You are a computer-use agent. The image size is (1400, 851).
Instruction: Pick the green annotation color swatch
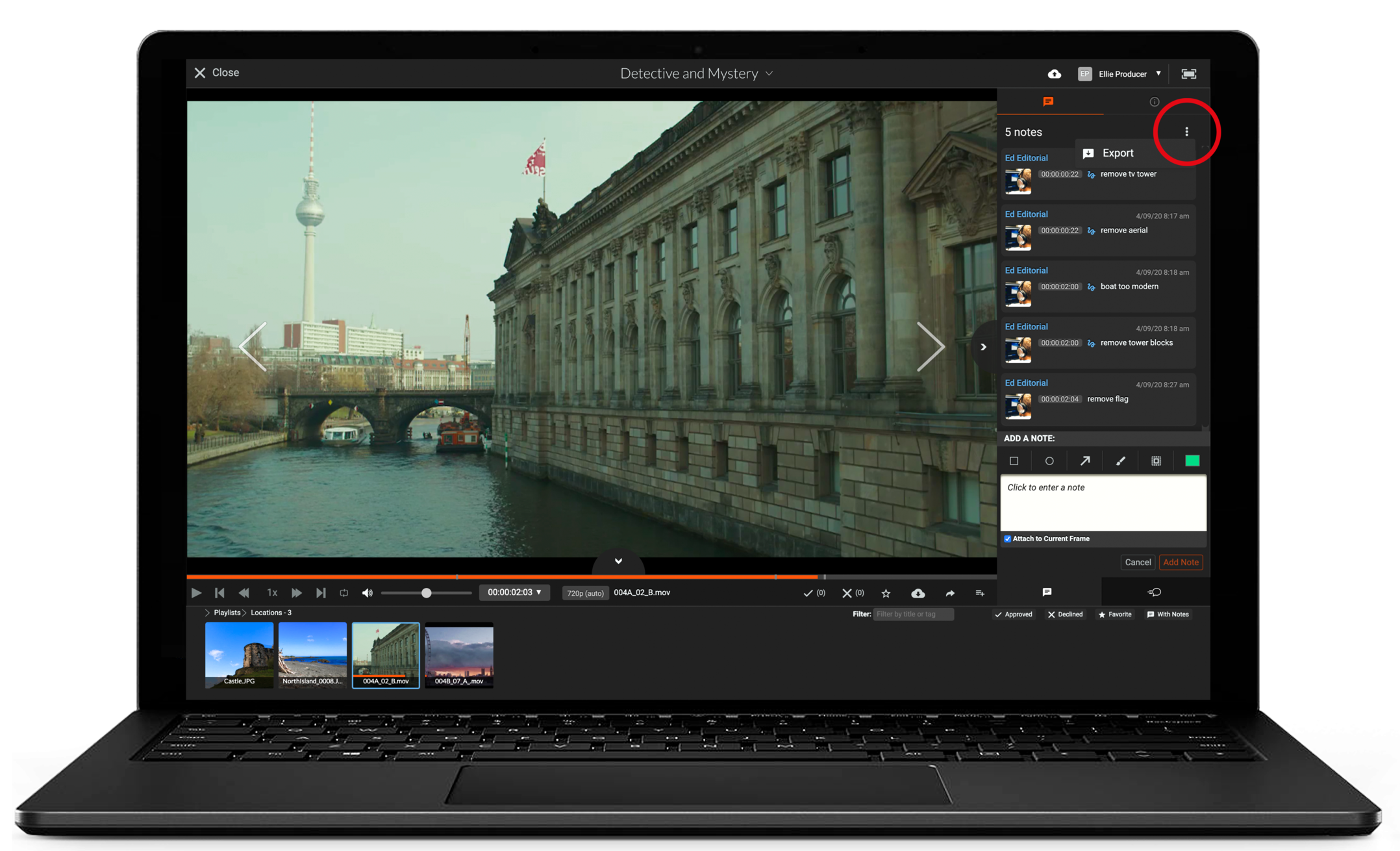tap(1192, 461)
